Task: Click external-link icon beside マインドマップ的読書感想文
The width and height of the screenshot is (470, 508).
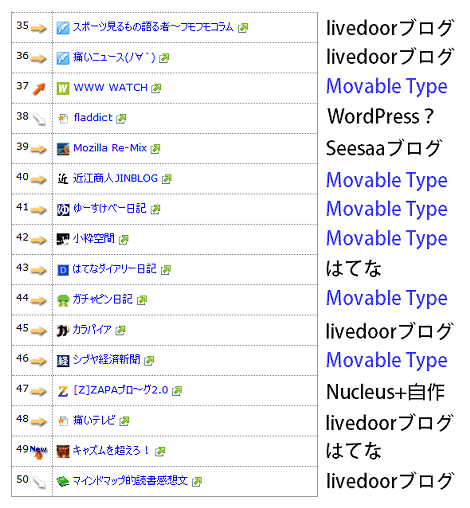Action: 197,482
